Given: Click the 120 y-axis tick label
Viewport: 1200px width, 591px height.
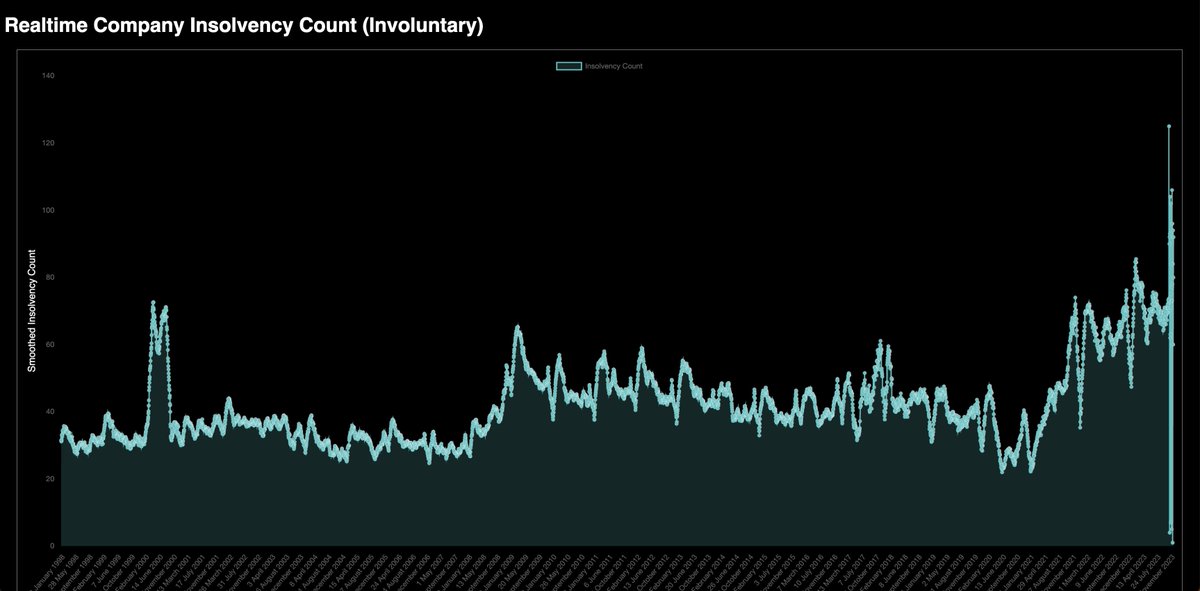Looking at the screenshot, I should [48, 143].
